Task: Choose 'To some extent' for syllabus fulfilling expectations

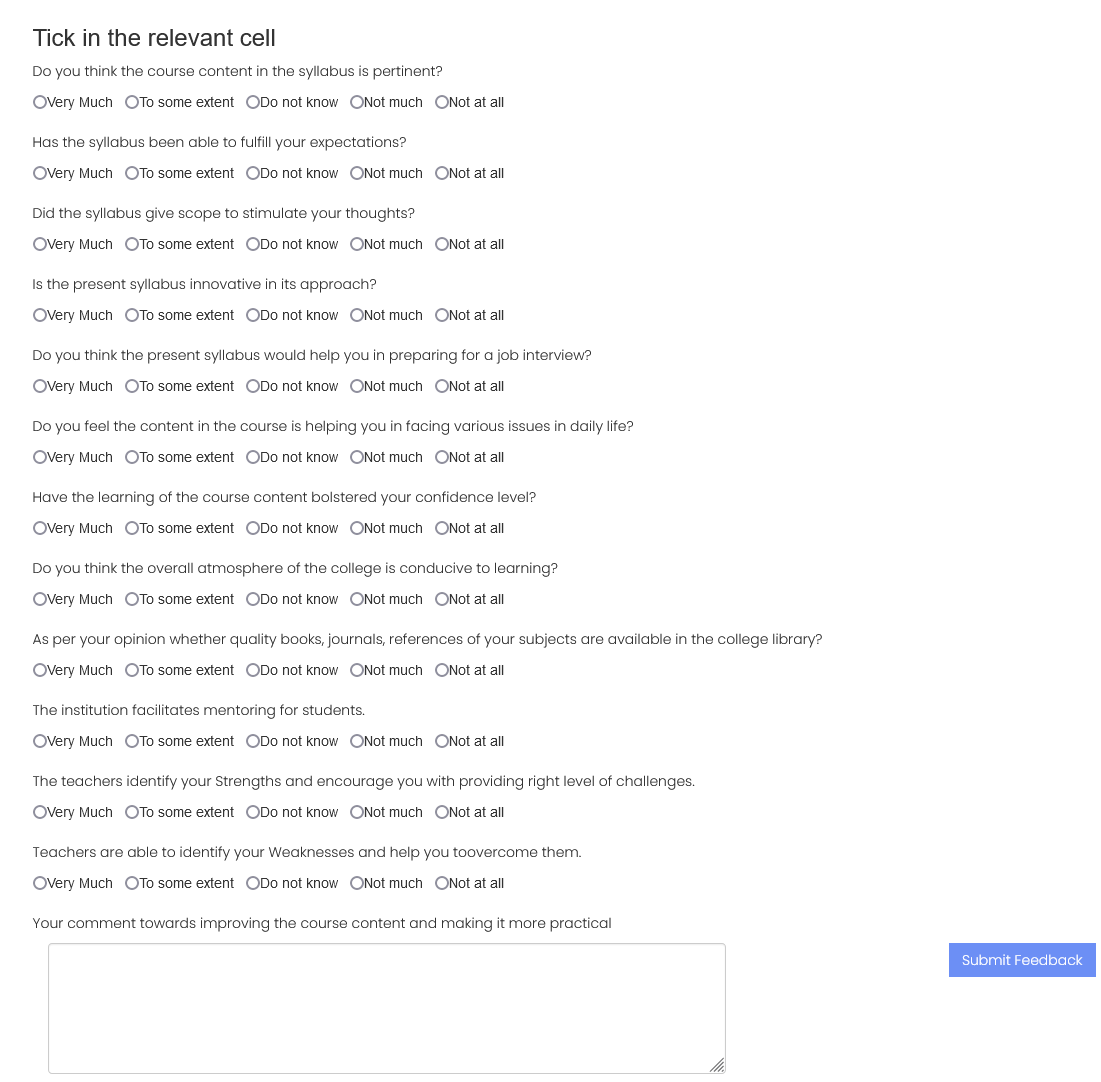Action: [132, 173]
